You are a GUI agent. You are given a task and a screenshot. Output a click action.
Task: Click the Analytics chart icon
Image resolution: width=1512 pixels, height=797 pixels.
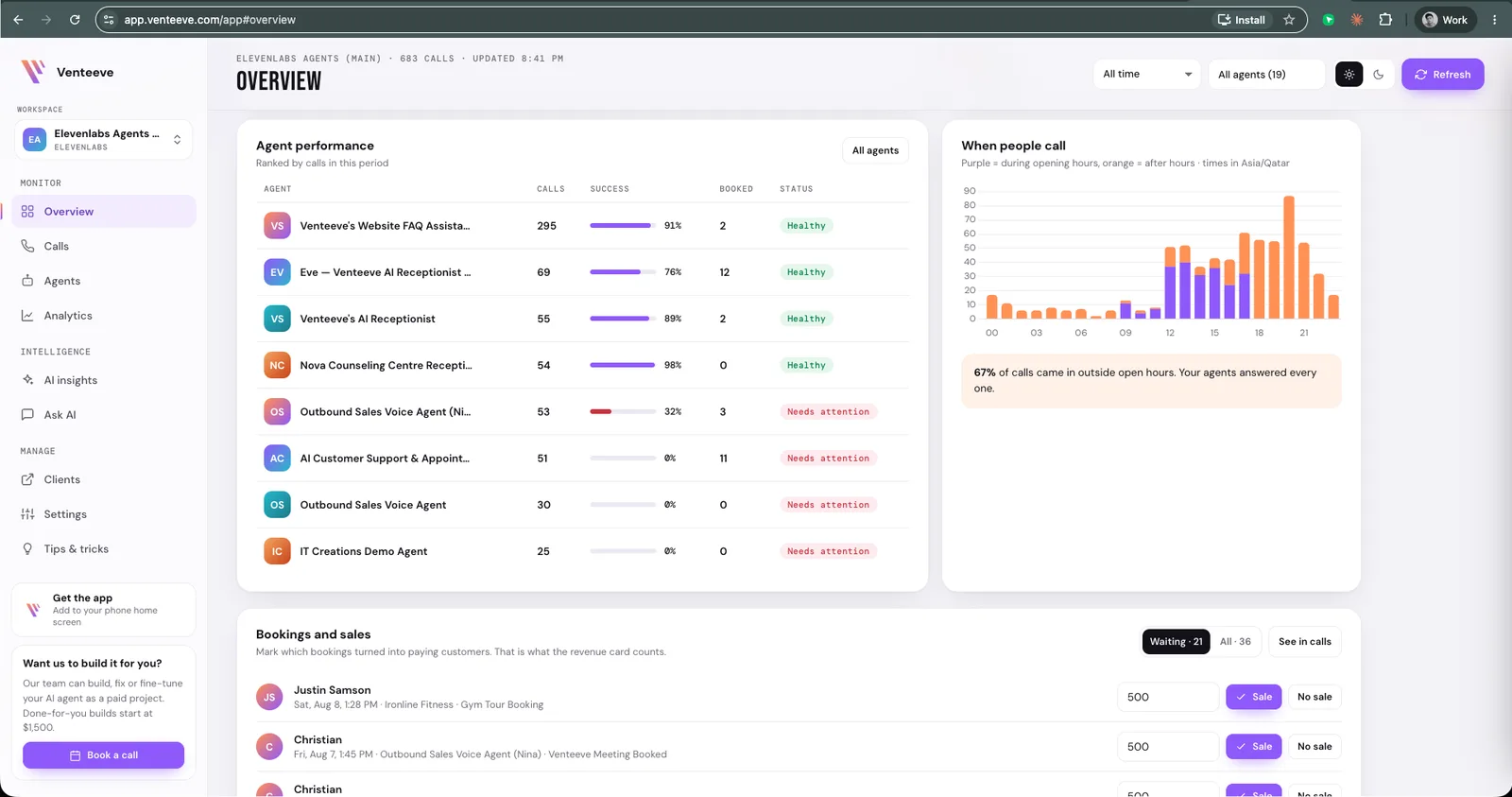click(27, 316)
